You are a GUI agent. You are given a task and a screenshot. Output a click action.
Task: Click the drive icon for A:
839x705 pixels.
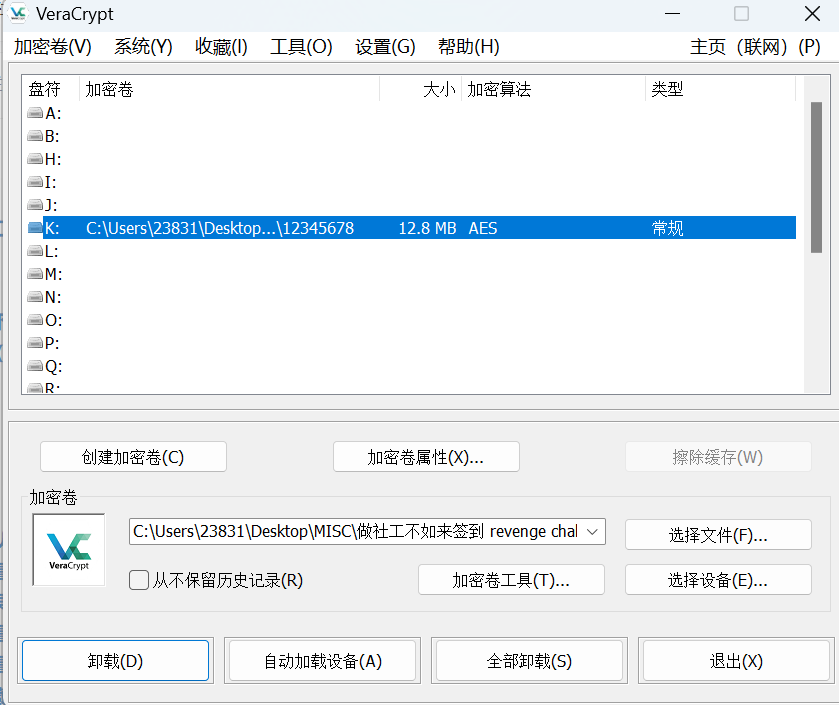pyautogui.click(x=35, y=113)
